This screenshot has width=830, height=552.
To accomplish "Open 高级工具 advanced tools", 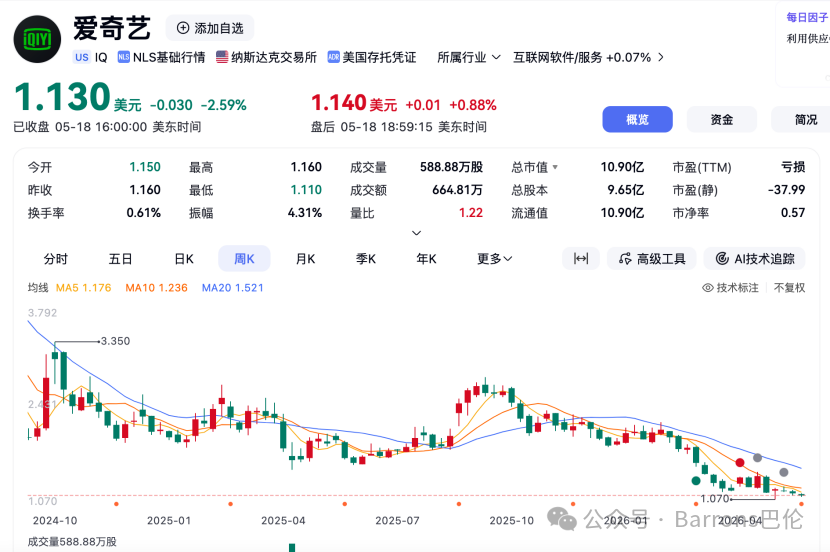I will pos(652,259).
